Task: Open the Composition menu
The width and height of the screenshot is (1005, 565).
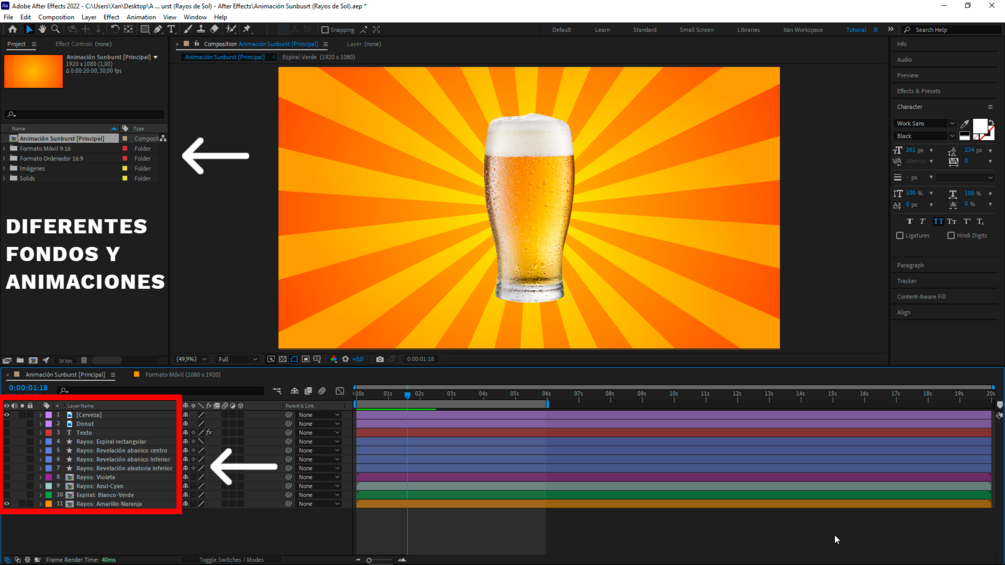Action: (56, 17)
